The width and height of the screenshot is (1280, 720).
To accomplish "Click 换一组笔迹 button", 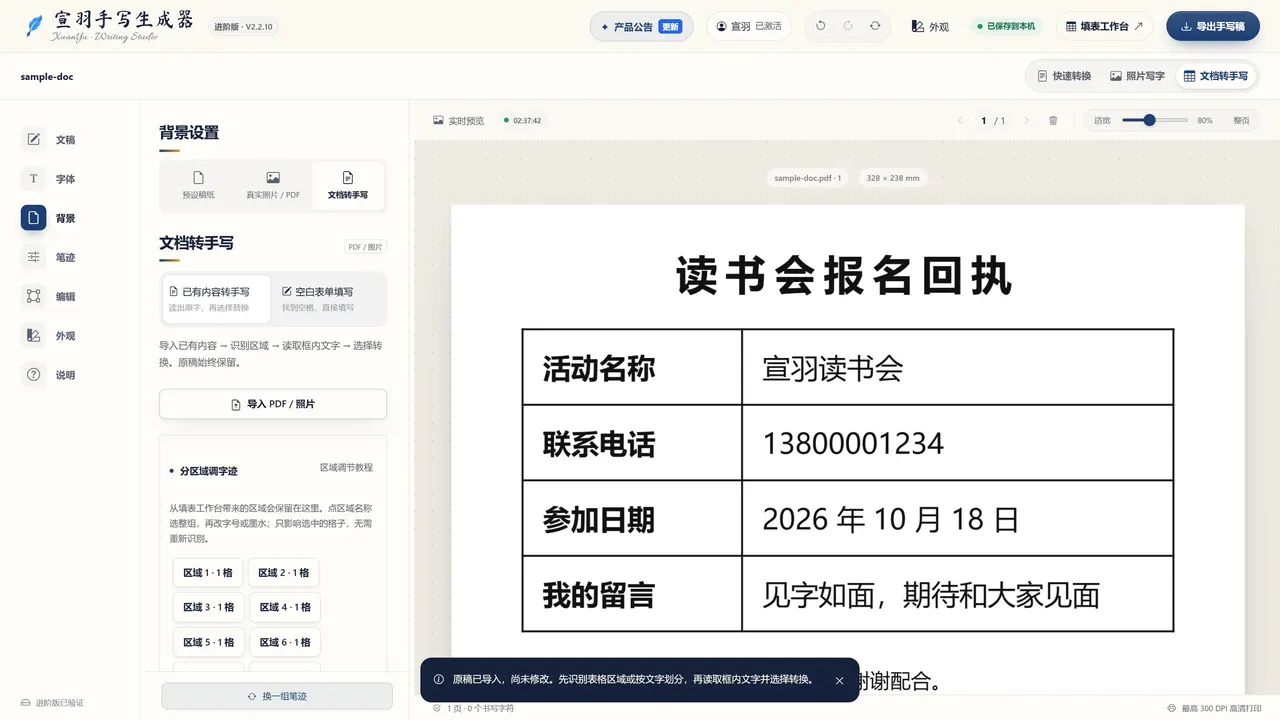I will [277, 696].
